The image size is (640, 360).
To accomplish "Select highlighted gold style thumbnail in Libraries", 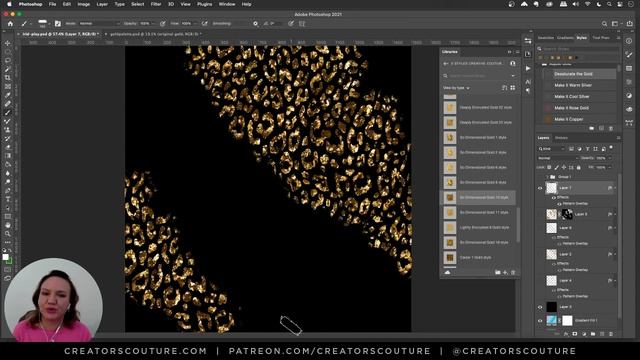I will (450, 198).
